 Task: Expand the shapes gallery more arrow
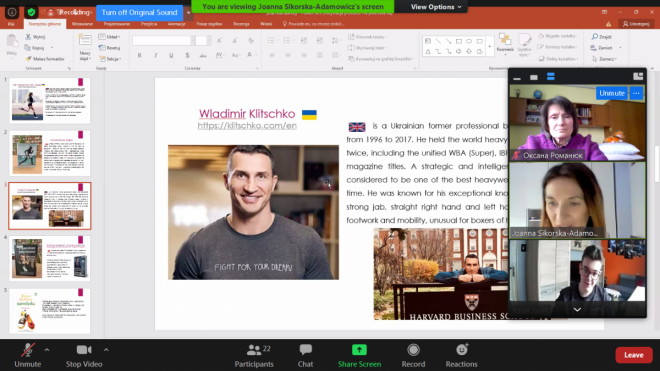pos(490,46)
